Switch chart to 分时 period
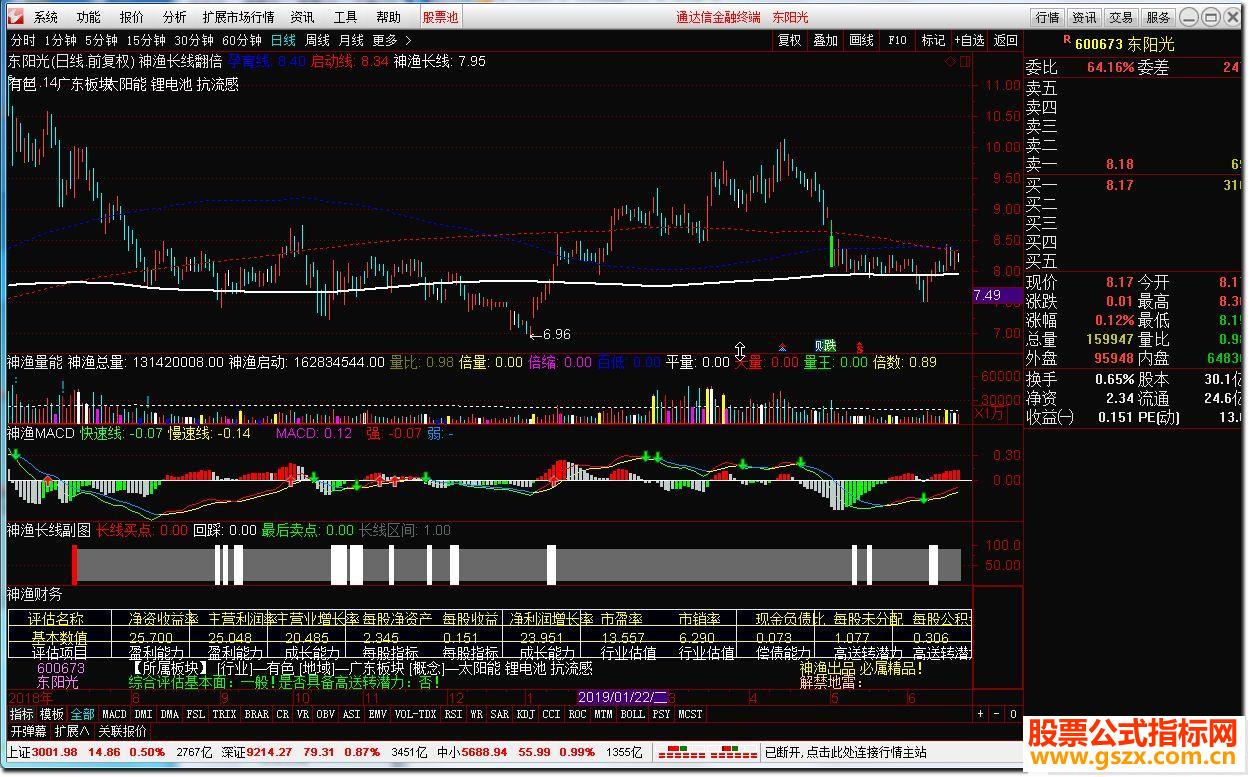 [x=22, y=40]
